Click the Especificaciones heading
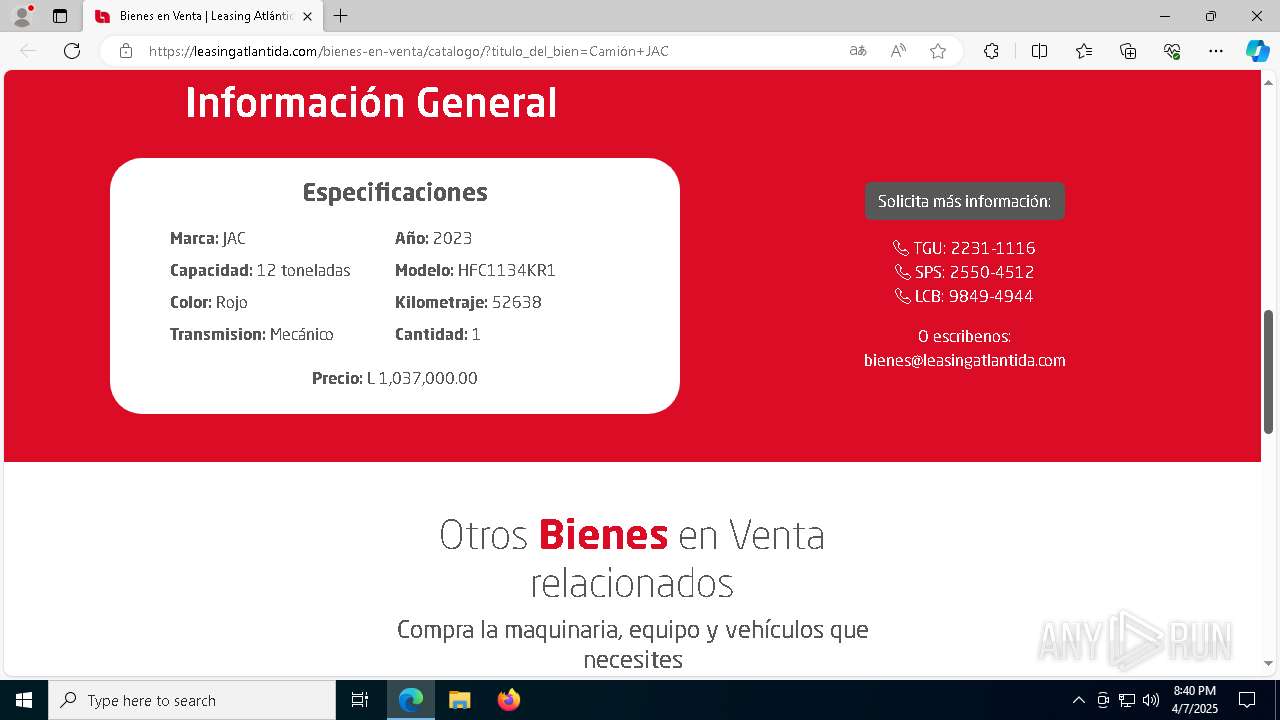The image size is (1280, 720). 395,192
